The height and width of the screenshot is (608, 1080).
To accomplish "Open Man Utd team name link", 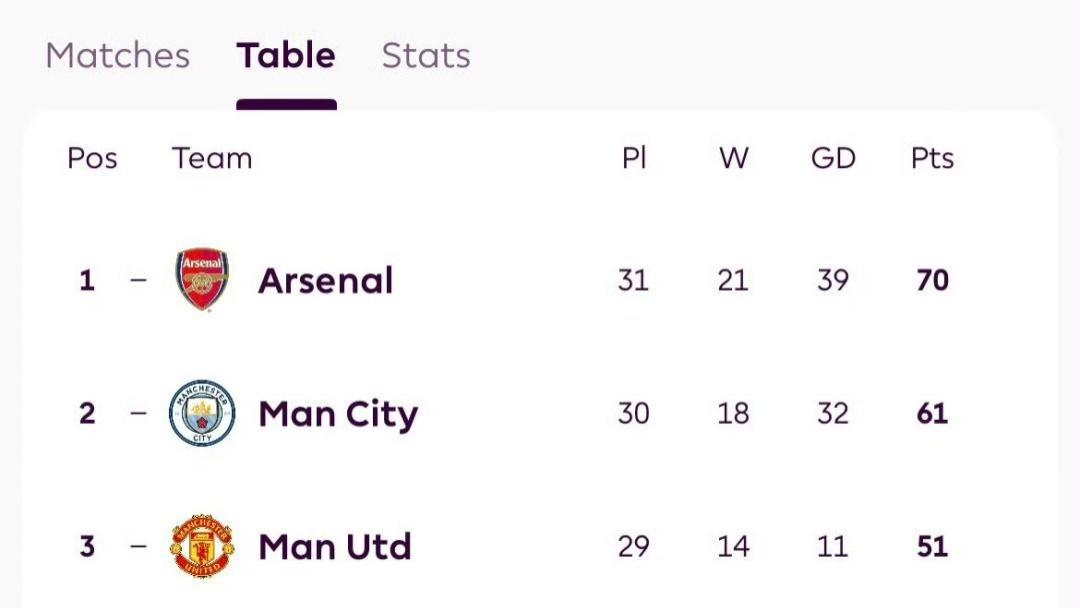I will point(334,547).
